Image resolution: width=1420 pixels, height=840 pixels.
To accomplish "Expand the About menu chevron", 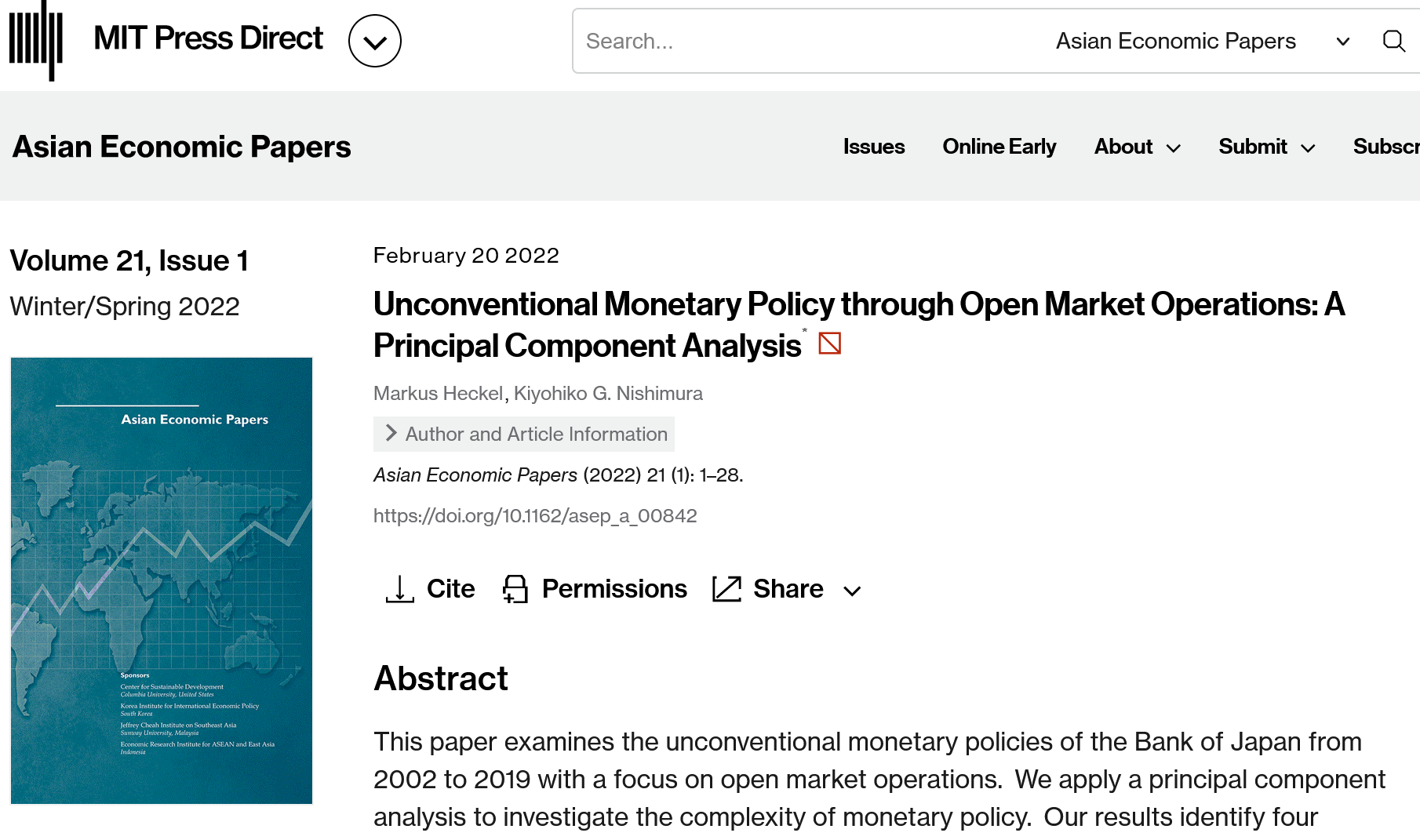I will pyautogui.click(x=1174, y=148).
